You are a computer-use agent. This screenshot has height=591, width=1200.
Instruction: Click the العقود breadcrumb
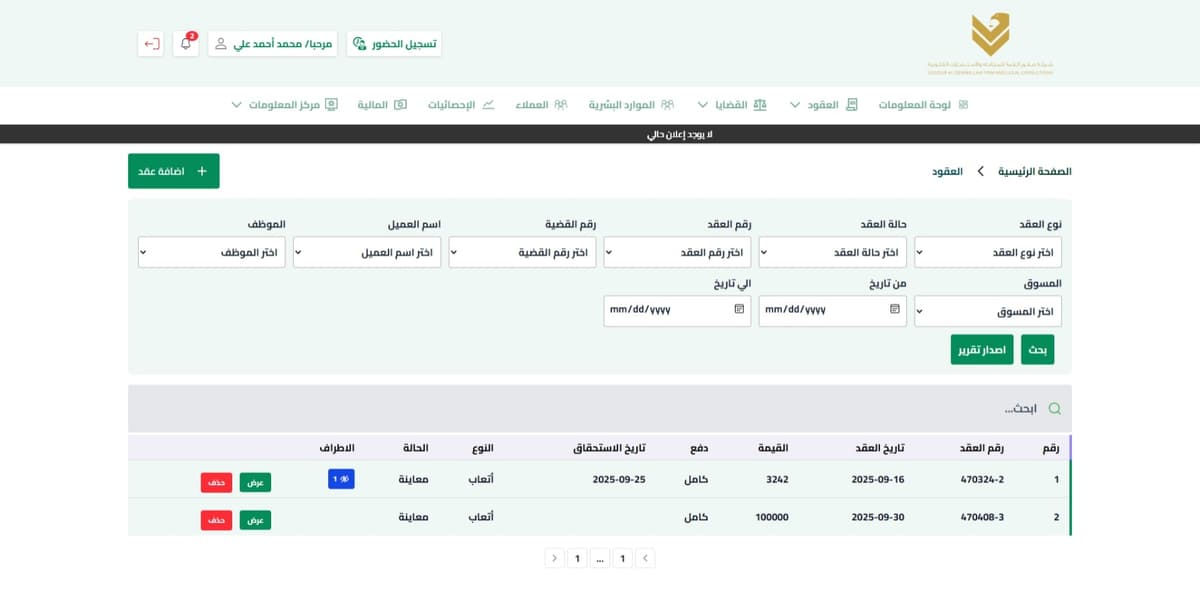click(948, 172)
